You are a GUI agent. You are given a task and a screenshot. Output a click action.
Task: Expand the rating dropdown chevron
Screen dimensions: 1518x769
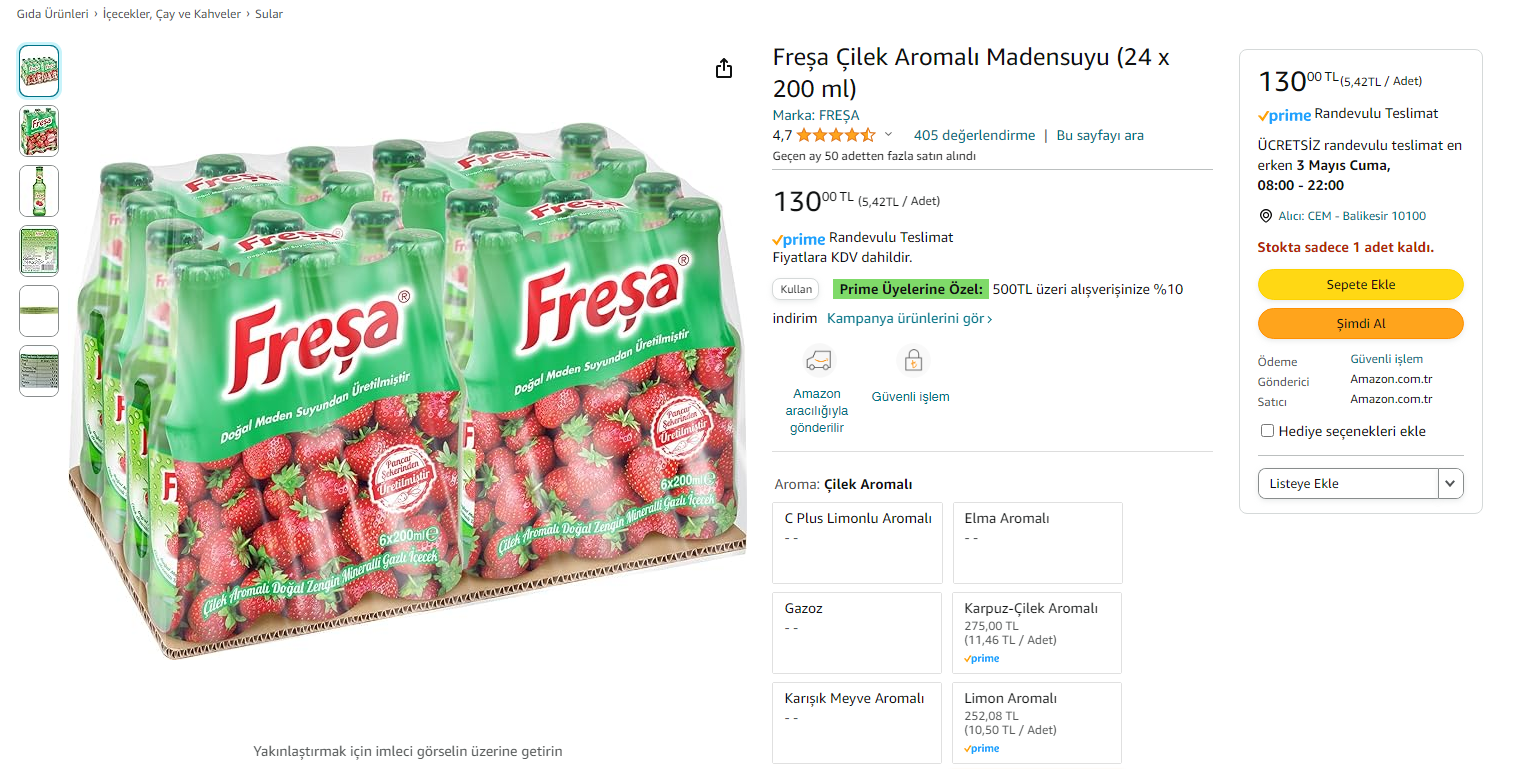[888, 135]
